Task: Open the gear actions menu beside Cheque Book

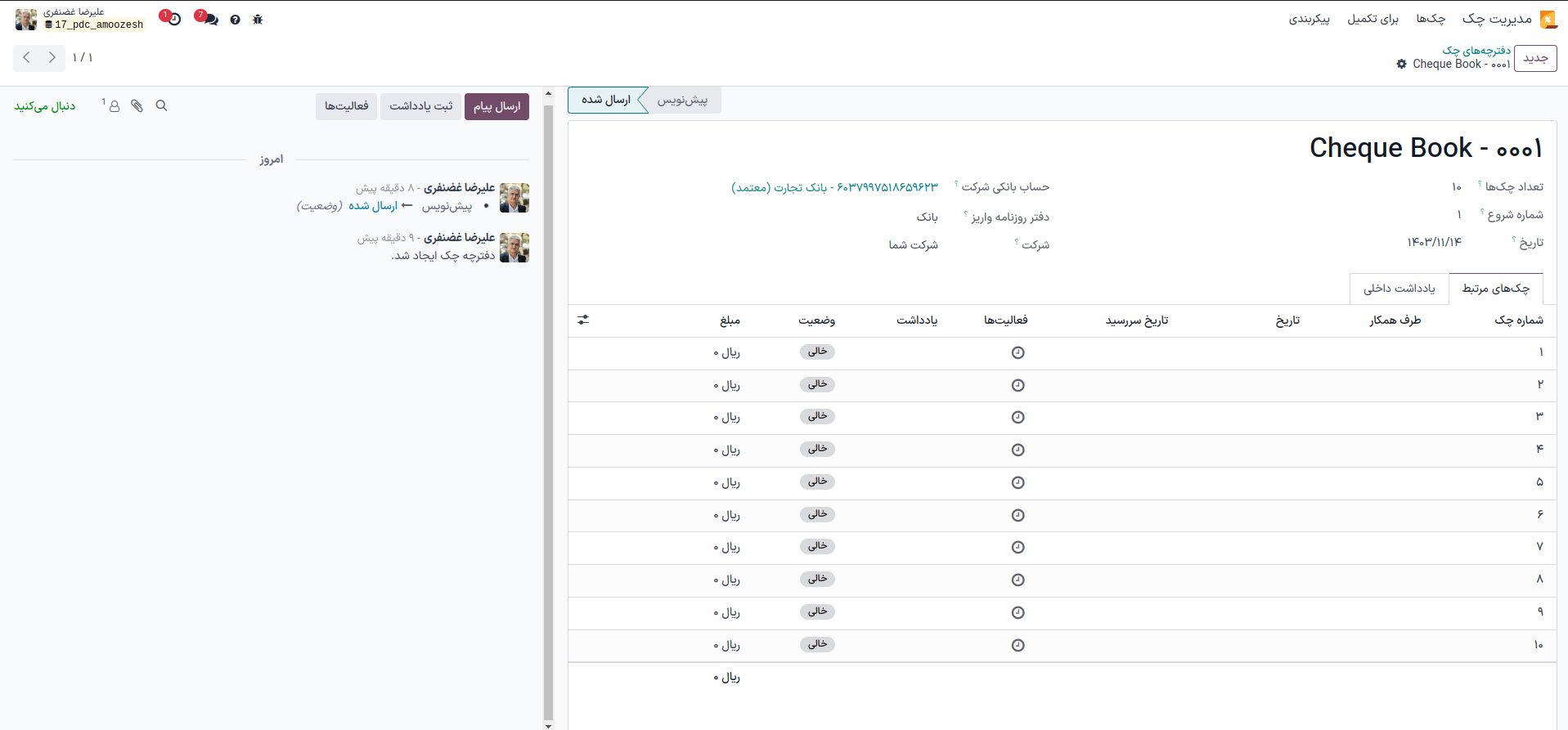Action: [x=1401, y=64]
